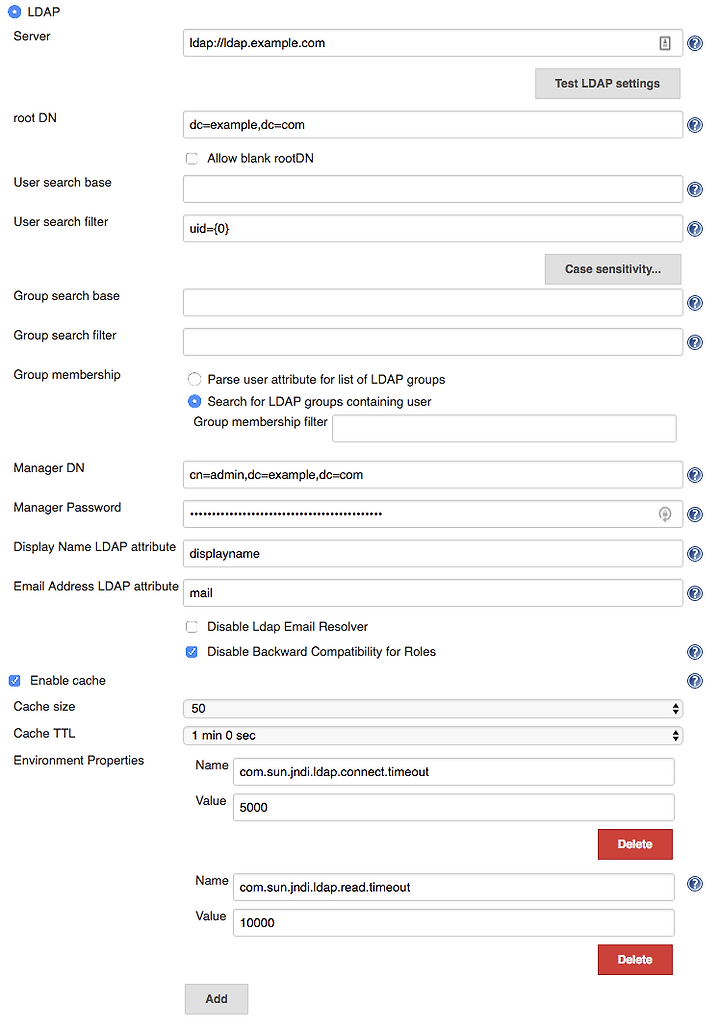The height and width of the screenshot is (1029, 720).
Task: Select the LDAP security realm radio button
Action: tap(14, 12)
